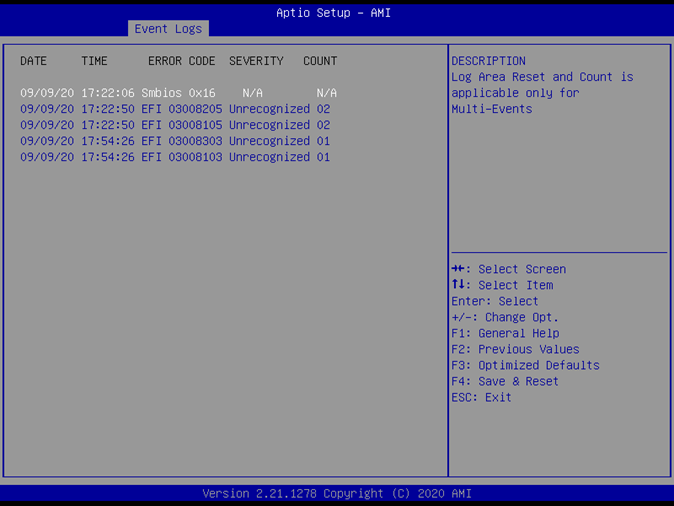Screen dimensions: 674x506
Task: Click the SEVERITY column header
Action: point(256,61)
